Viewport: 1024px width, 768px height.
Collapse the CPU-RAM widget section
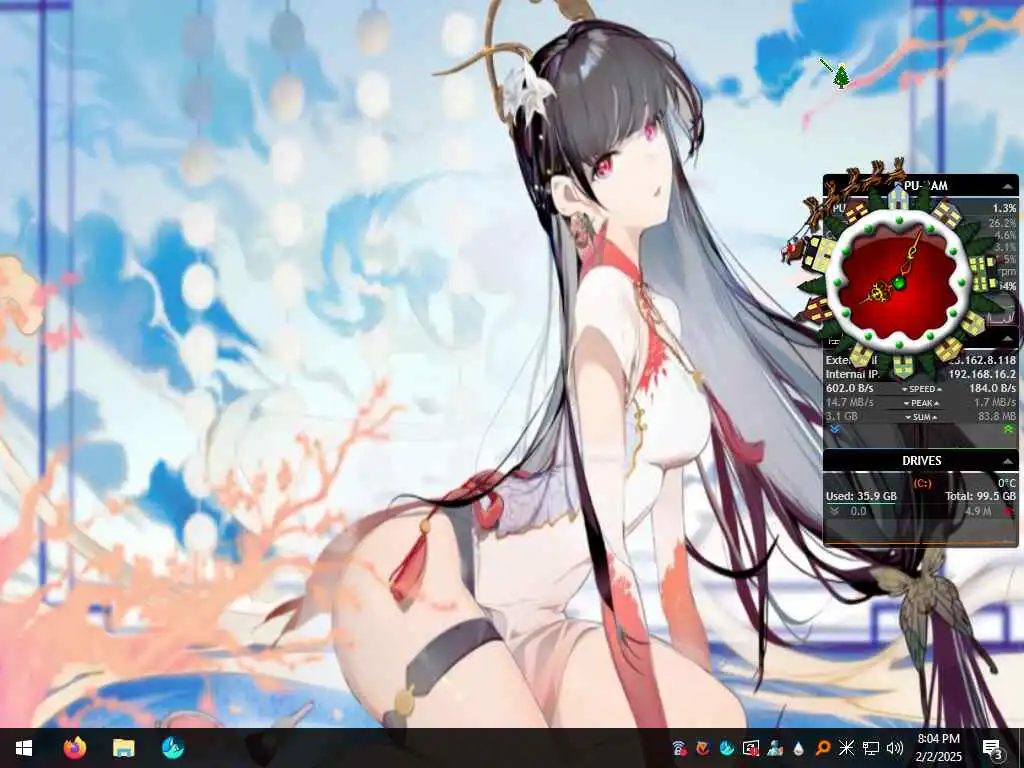tap(1007, 187)
